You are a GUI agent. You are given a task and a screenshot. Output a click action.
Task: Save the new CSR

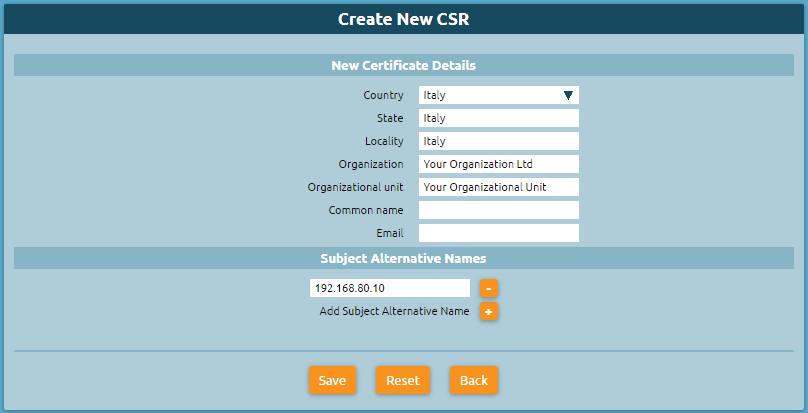[332, 381]
